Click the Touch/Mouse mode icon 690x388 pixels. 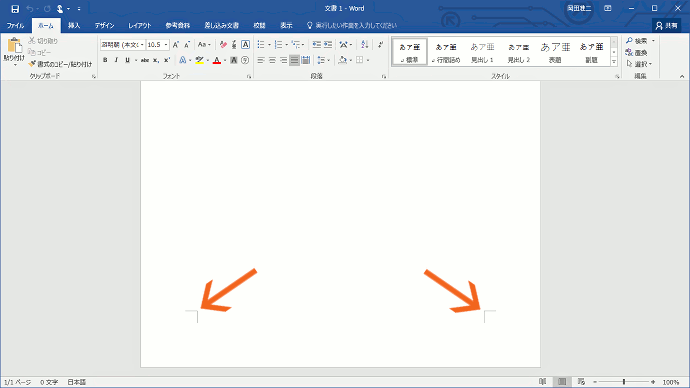pyautogui.click(x=60, y=9)
